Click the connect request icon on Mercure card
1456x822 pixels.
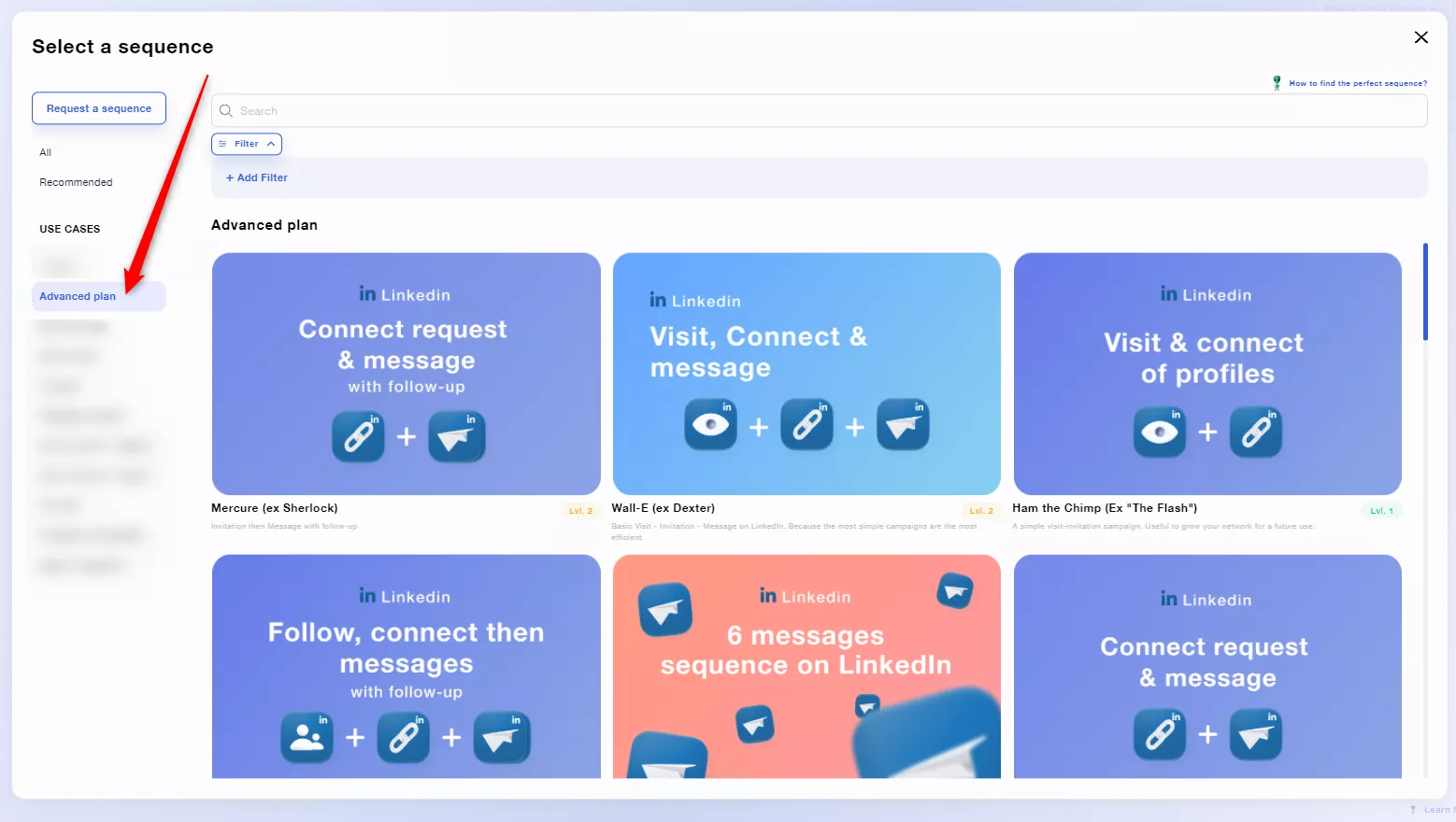358,436
